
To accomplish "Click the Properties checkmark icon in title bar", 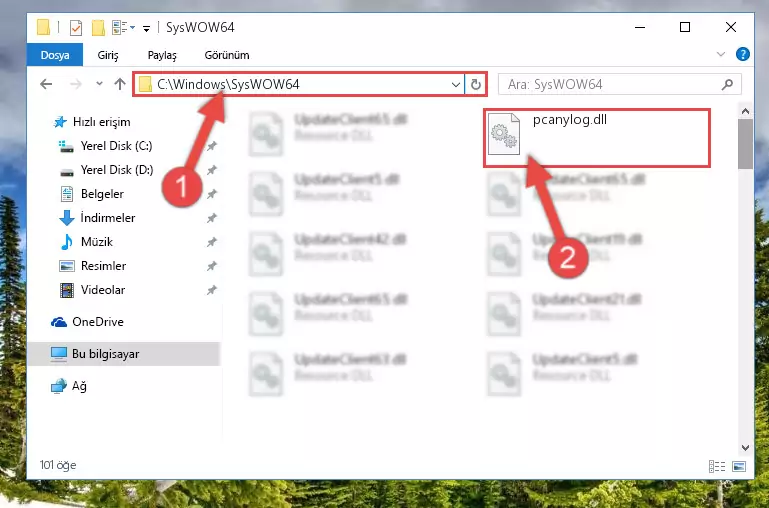I will coord(76,27).
